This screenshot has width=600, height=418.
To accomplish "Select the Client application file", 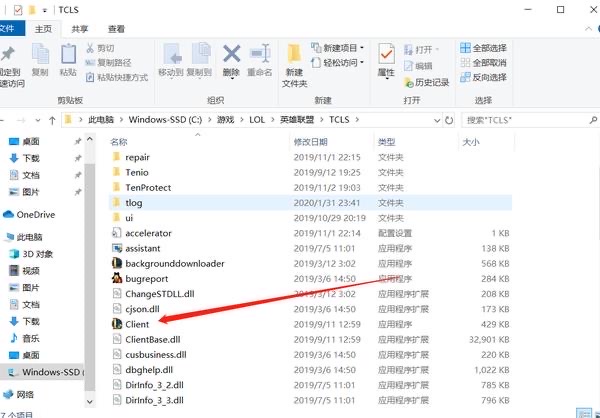I will point(137,323).
